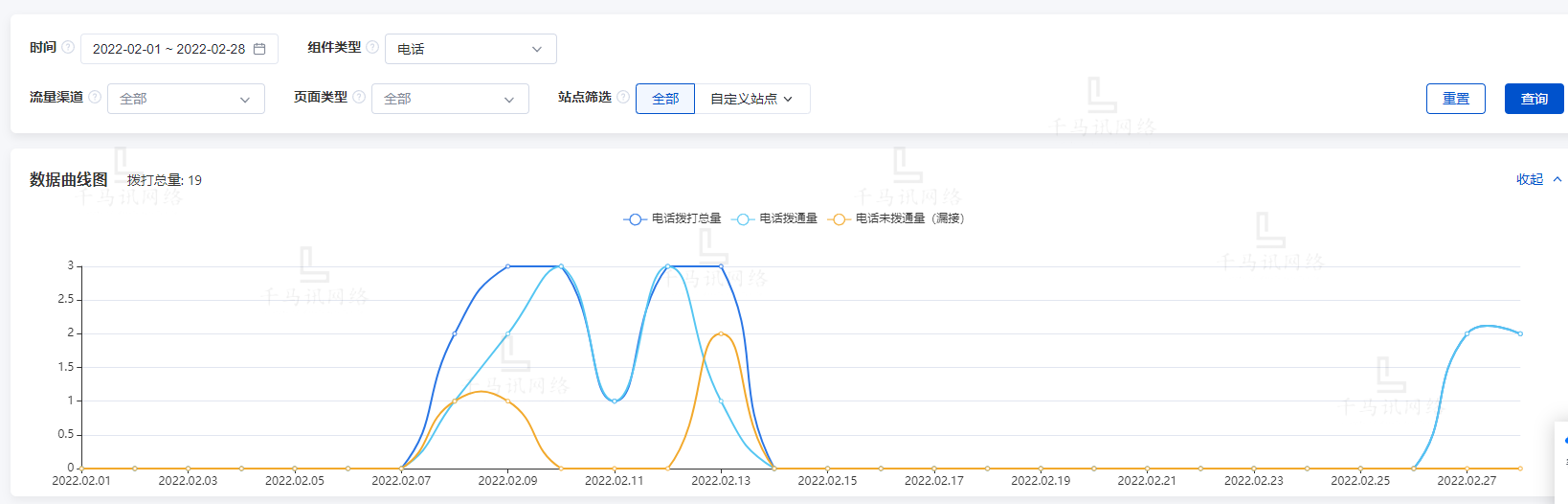
Task: Open the 页面类型 dropdown
Action: tap(450, 99)
